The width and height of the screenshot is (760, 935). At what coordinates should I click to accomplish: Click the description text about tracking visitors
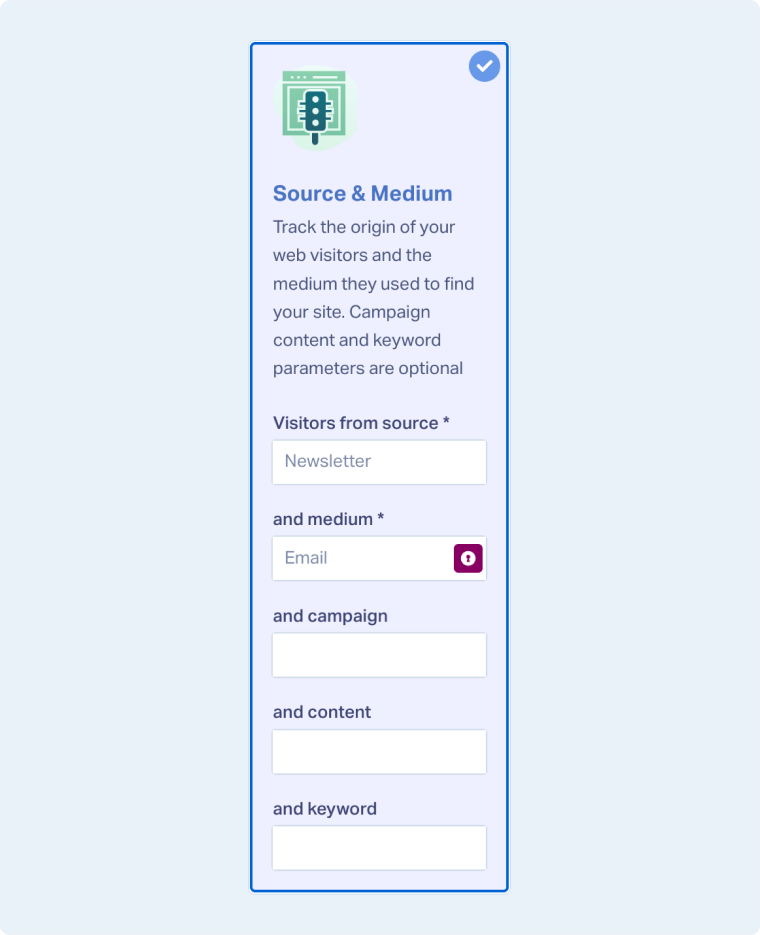(x=372, y=297)
